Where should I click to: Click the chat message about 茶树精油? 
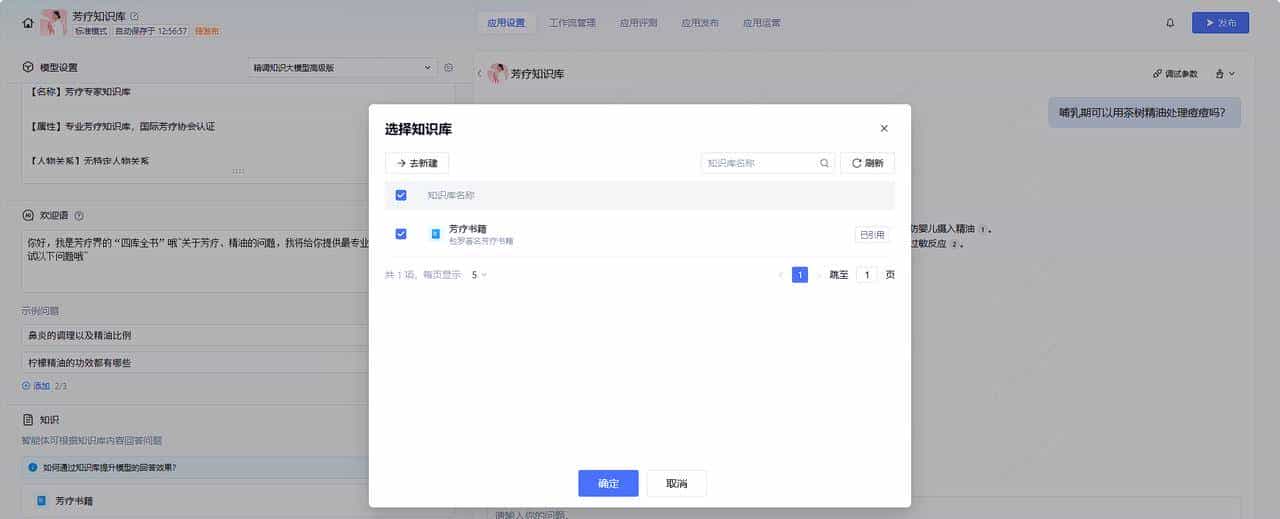[x=1145, y=112]
